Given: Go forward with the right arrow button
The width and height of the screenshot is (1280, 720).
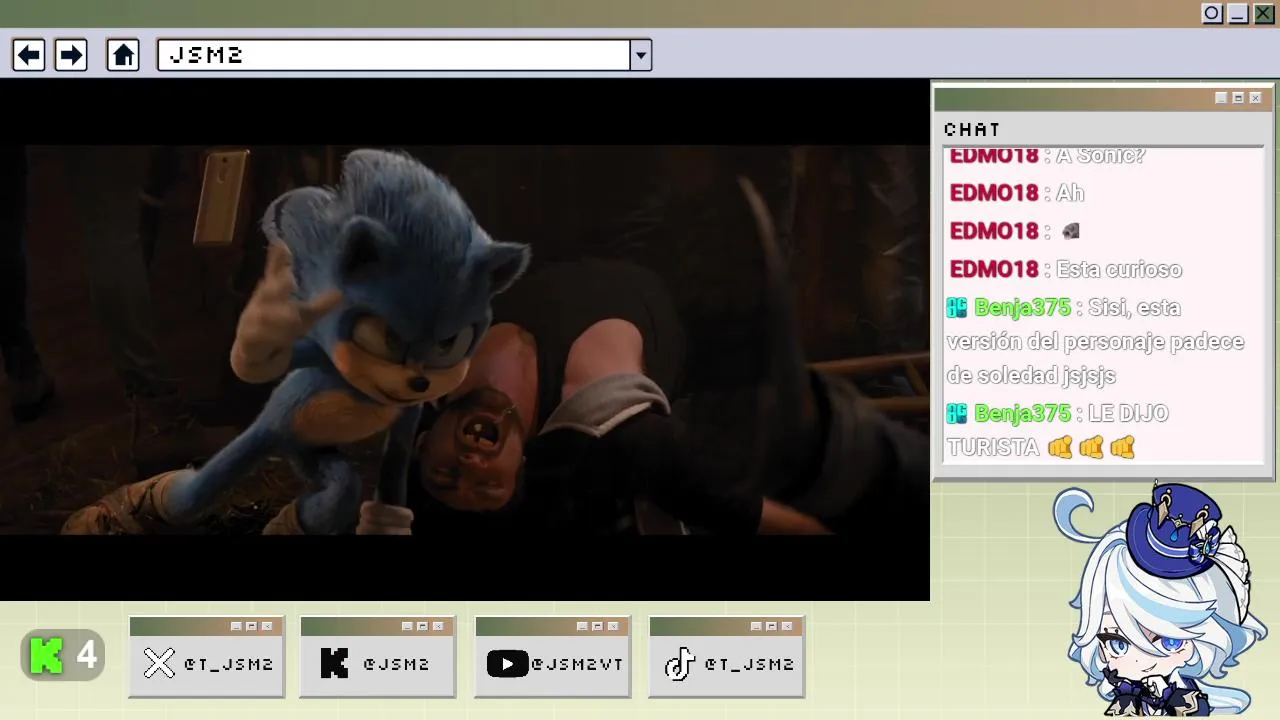Looking at the screenshot, I should [x=70, y=55].
